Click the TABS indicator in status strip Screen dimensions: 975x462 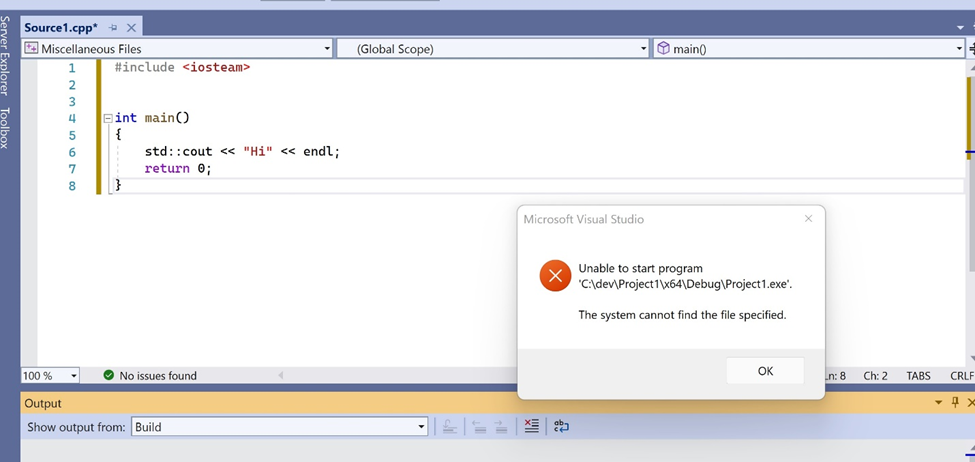tap(918, 376)
